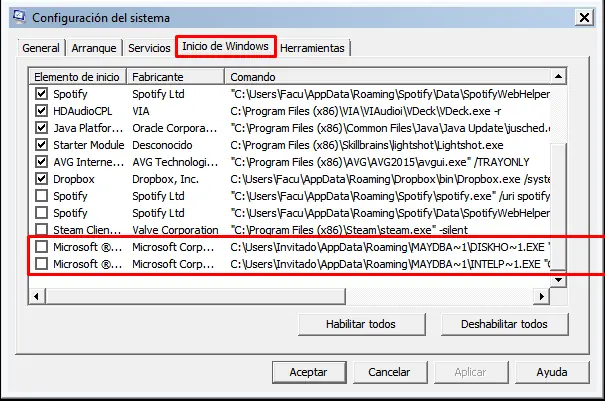Enable the unchecked Spotify spotify.exe /uri item
The height and width of the screenshot is (401, 605).
(41, 196)
